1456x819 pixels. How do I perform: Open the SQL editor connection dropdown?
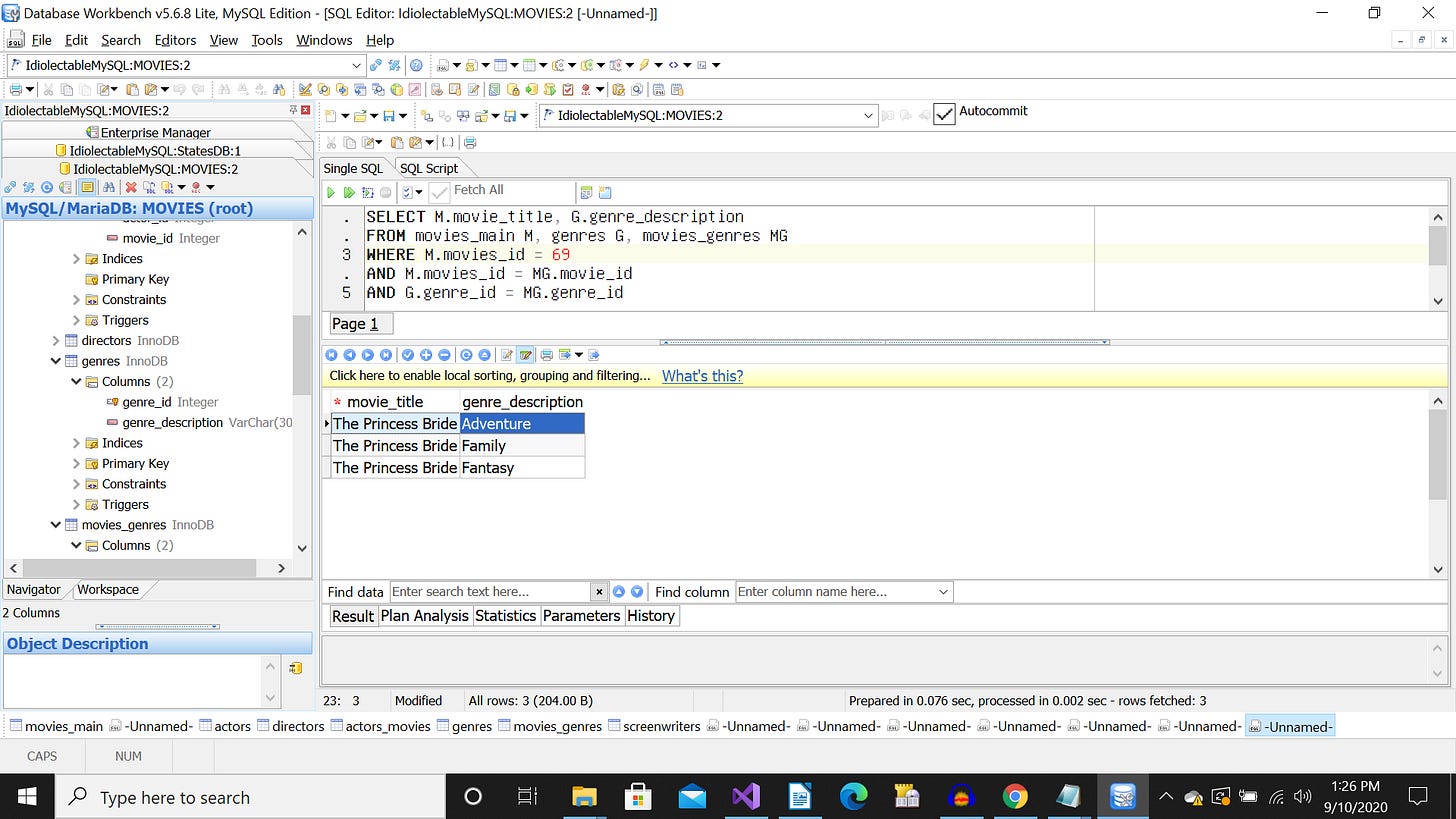pyautogui.click(x=868, y=115)
